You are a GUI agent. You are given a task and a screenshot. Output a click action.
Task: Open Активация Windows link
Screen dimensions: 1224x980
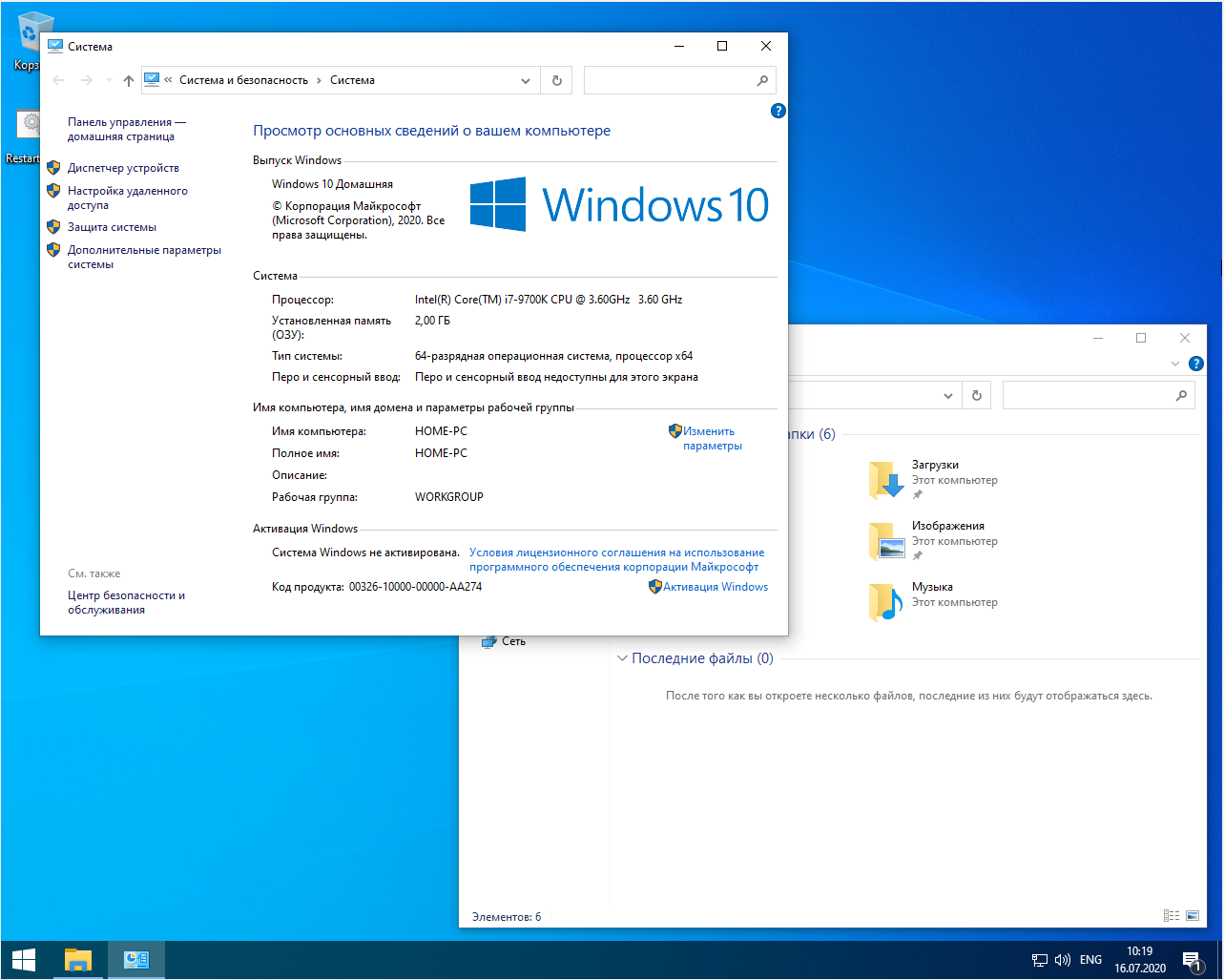(x=716, y=587)
